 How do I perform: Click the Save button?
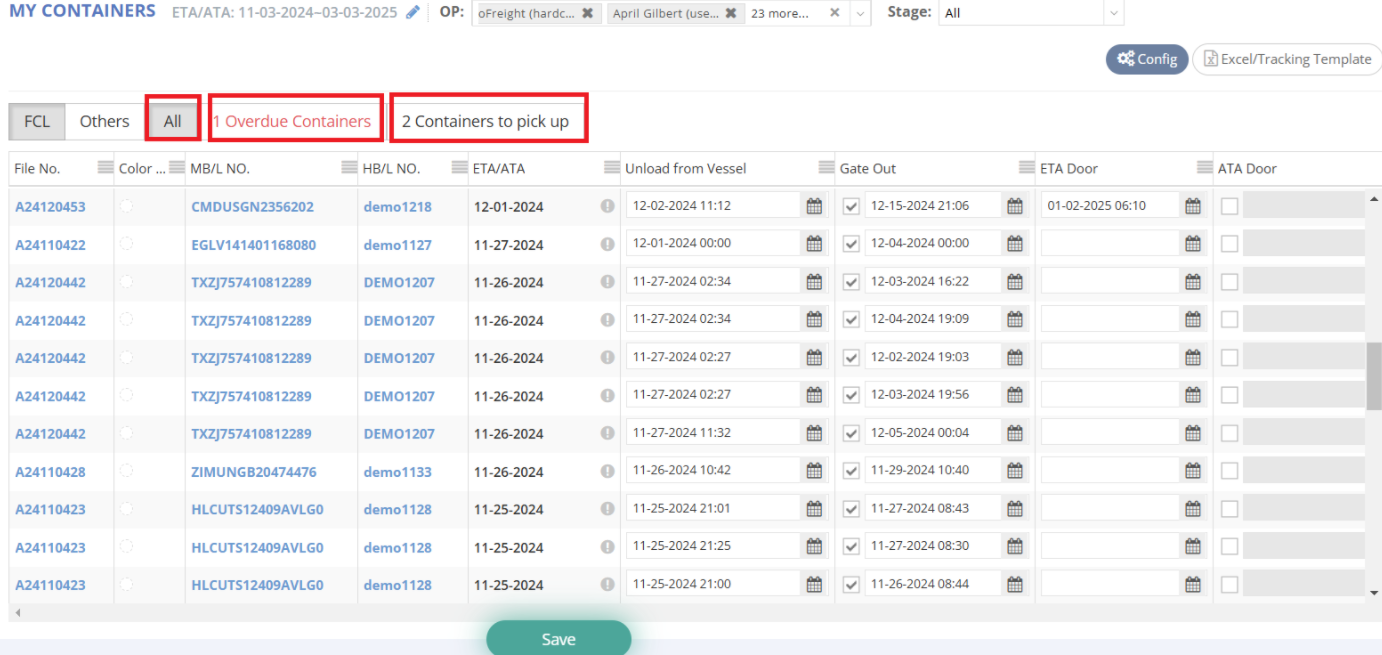point(558,639)
